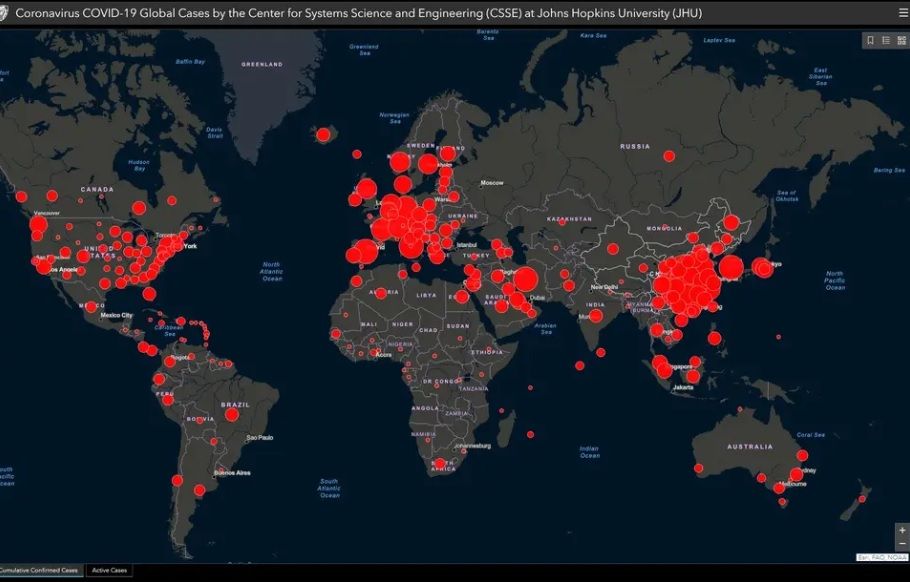Select the red marker on the Faroe Islands
The width and height of the screenshot is (910, 582).
click(357, 154)
